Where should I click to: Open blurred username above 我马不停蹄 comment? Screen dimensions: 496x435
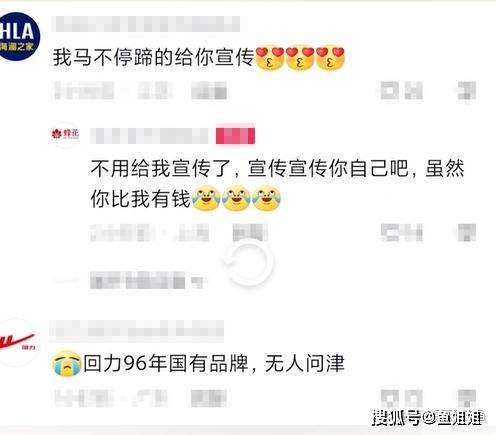tap(149, 24)
